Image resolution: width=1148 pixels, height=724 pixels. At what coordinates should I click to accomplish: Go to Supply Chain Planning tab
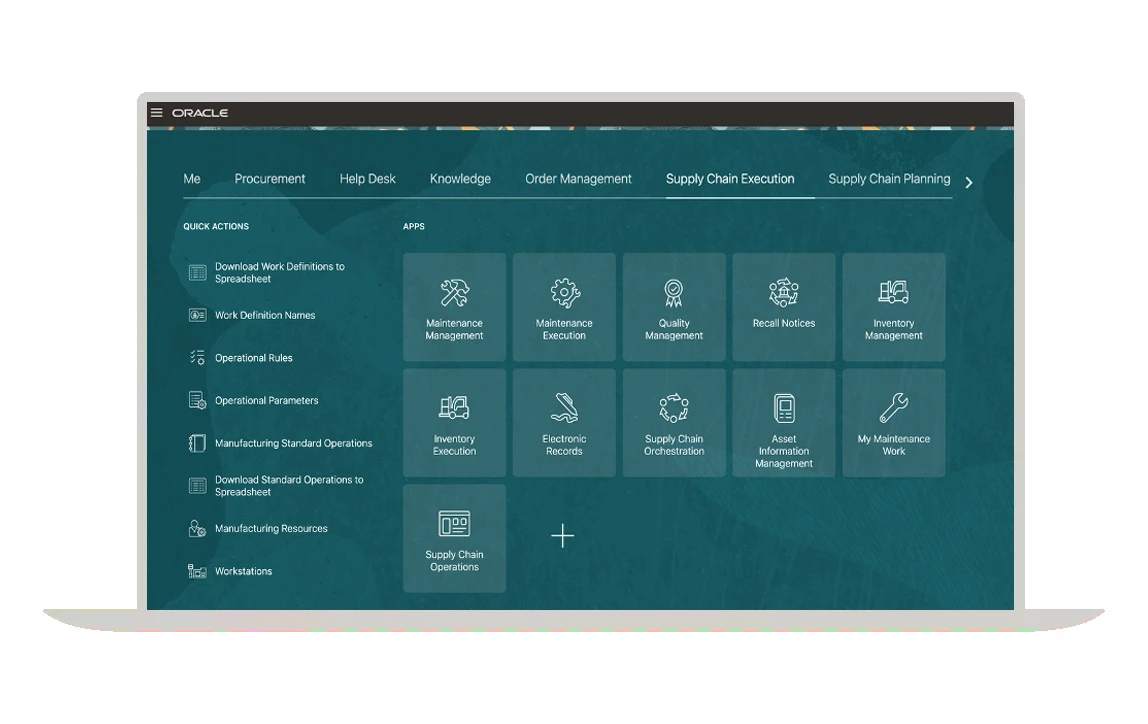pyautogui.click(x=889, y=179)
